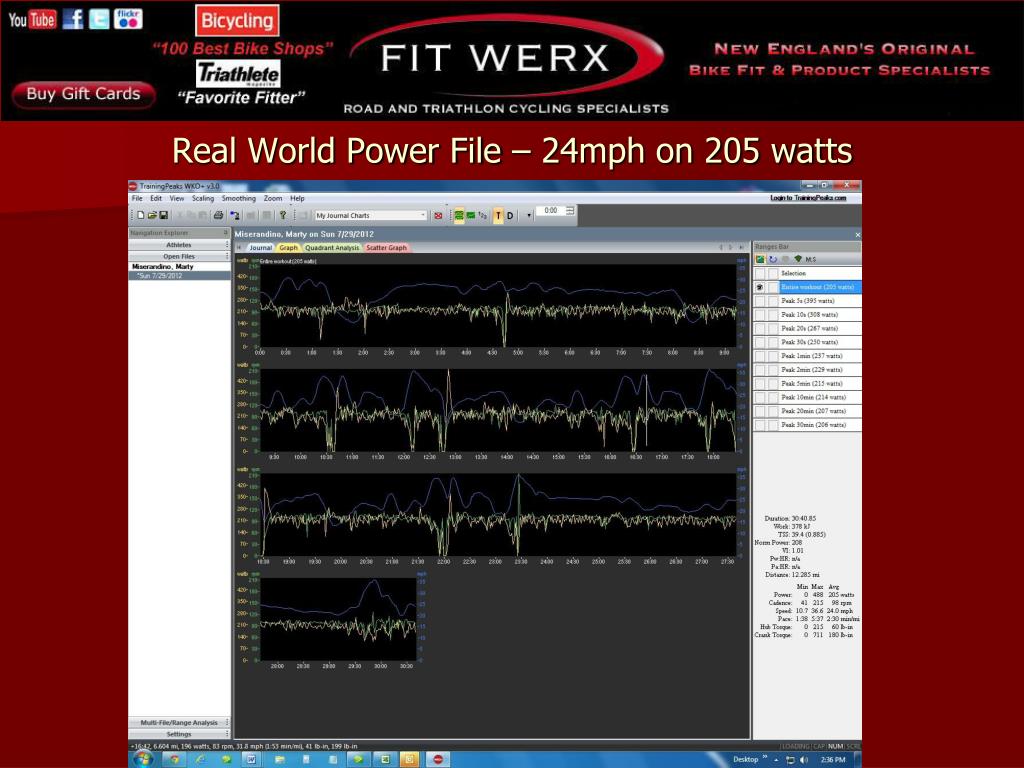Toggle first checkbox of Selection range
The height and width of the screenshot is (768, 1024).
[x=760, y=274]
